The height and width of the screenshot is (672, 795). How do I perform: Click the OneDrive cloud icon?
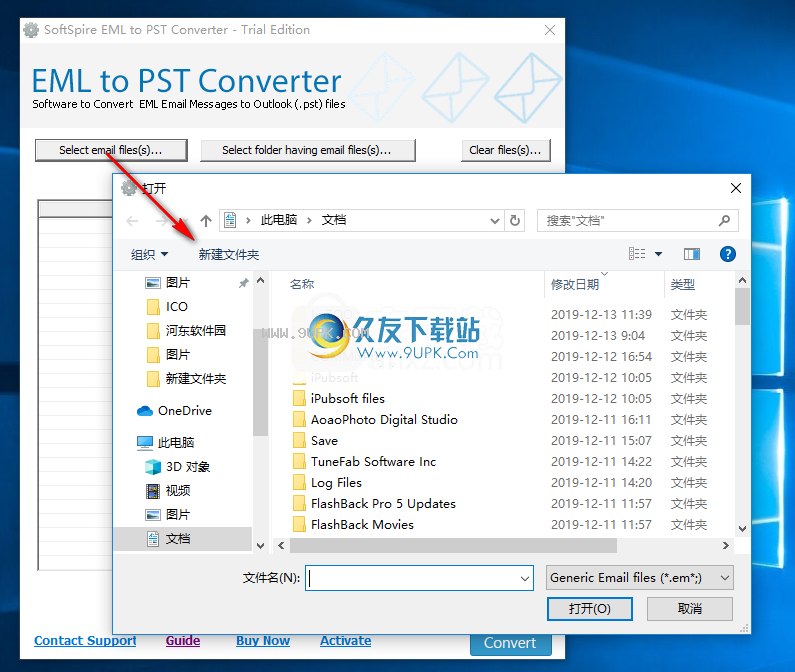pos(145,411)
